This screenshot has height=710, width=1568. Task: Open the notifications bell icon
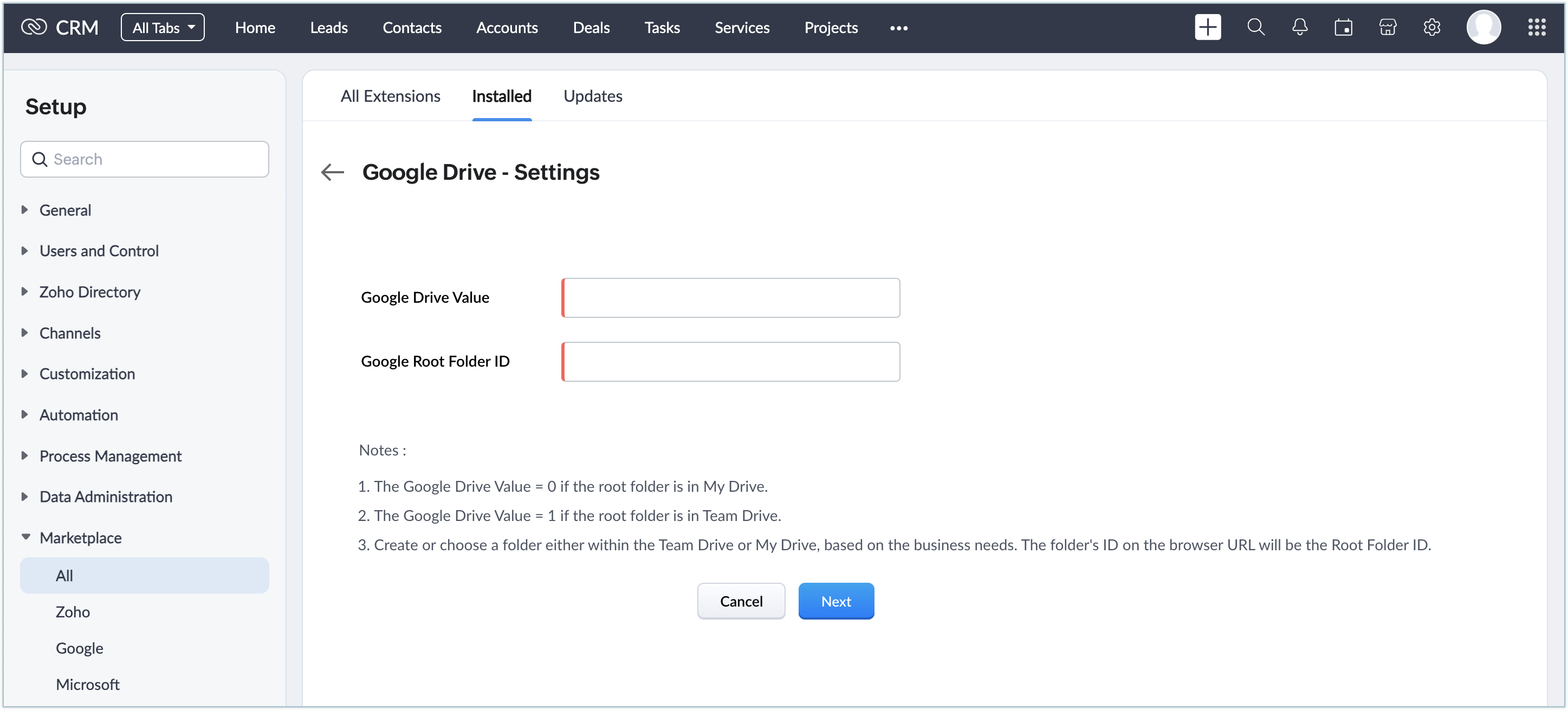pyautogui.click(x=1299, y=28)
